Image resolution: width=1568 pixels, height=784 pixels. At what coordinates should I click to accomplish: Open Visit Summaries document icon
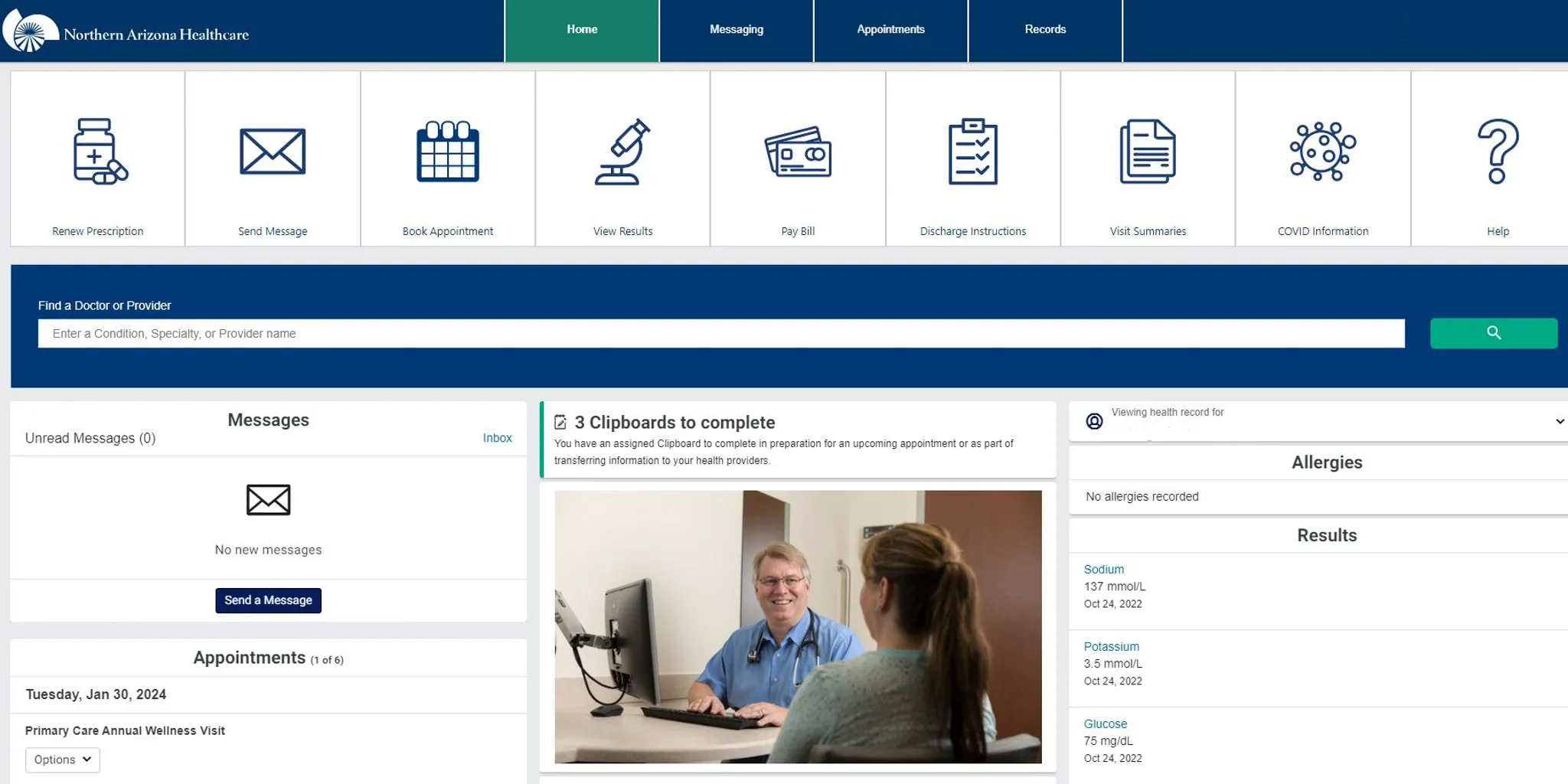(x=1148, y=152)
